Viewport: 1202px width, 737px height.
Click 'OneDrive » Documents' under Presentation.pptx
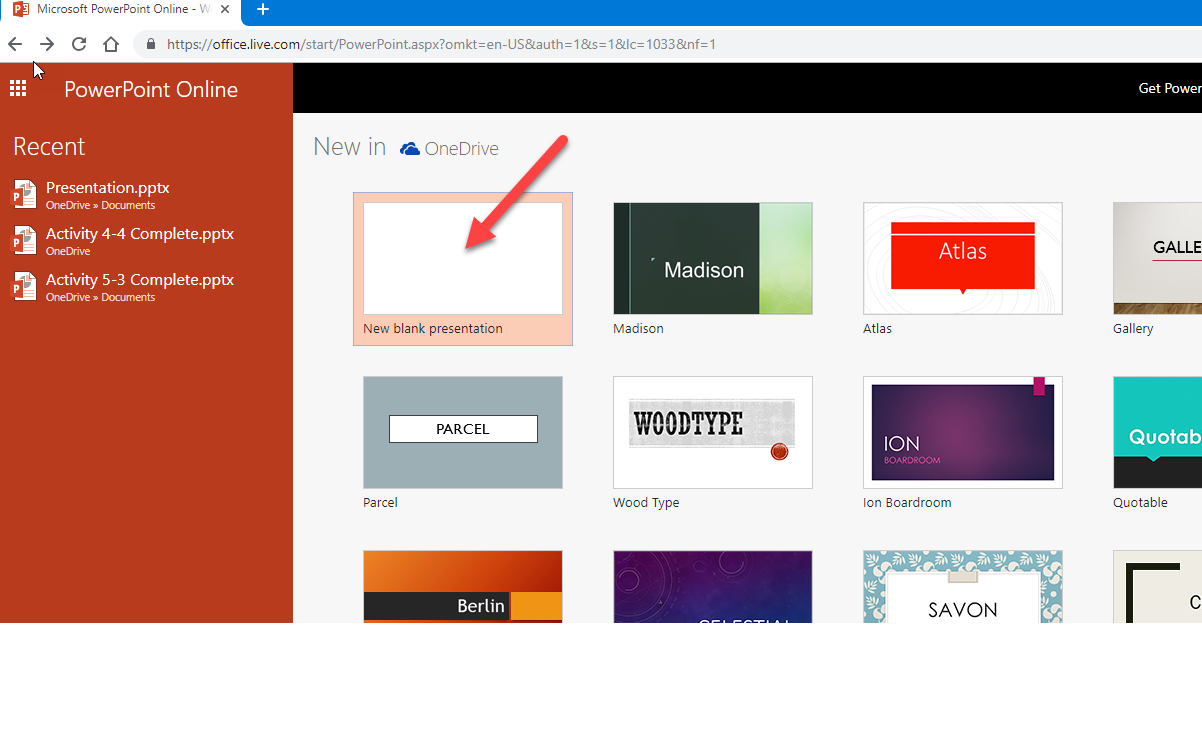pyautogui.click(x=100, y=205)
